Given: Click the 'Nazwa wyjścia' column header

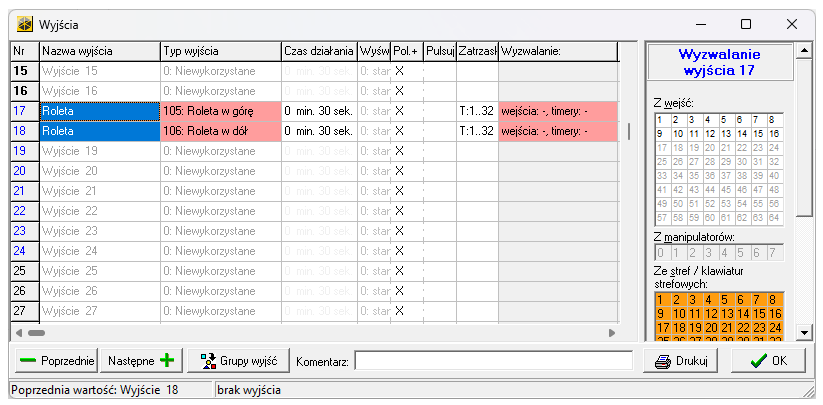Looking at the screenshot, I should (x=99, y=51).
